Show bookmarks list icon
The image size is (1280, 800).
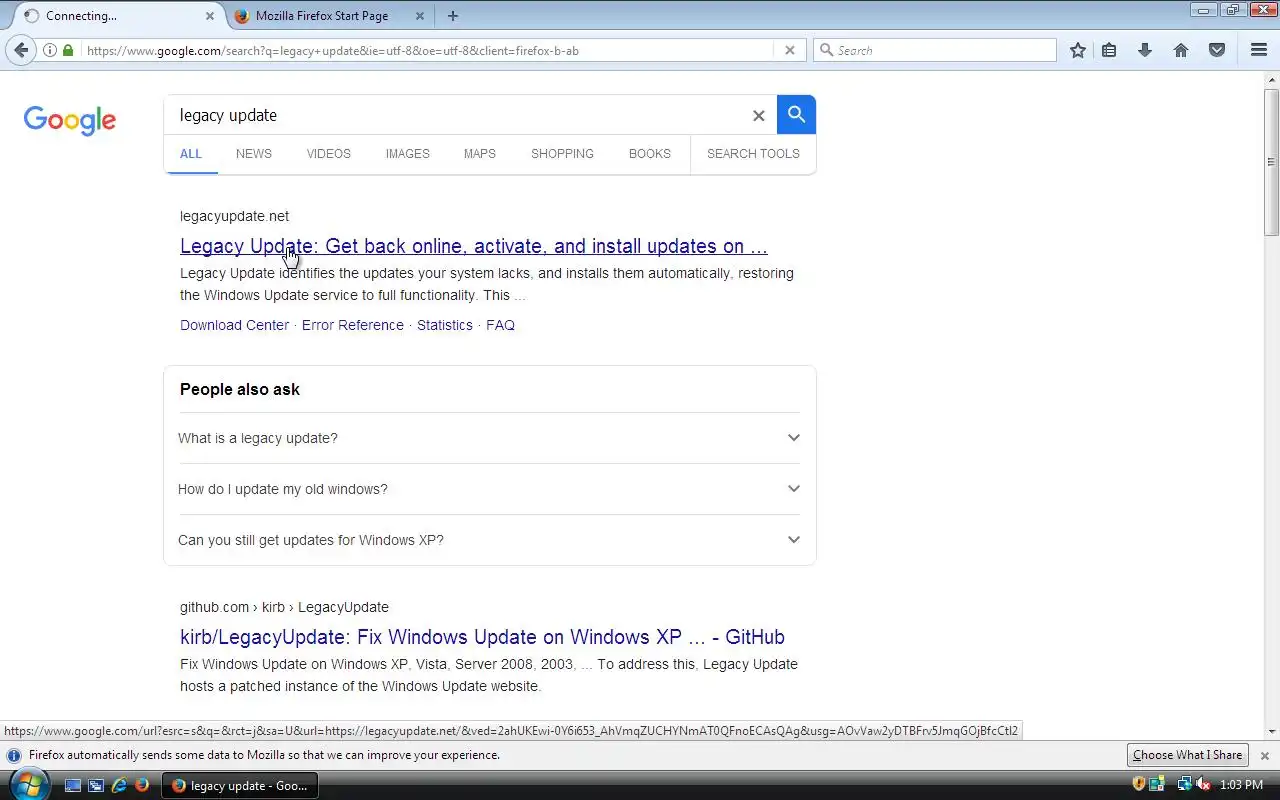[1109, 50]
